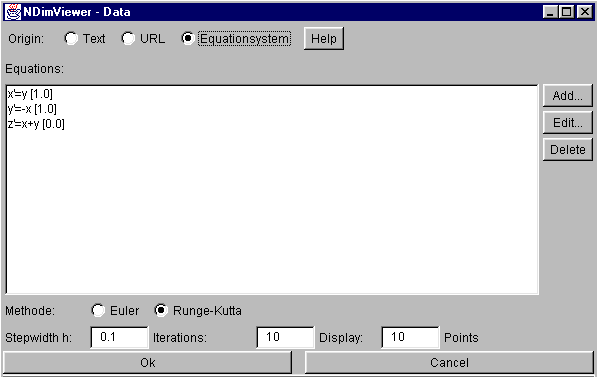Close the NDimViewer Data window
Image resolution: width=597 pixels, height=377 pixels.
click(x=584, y=12)
